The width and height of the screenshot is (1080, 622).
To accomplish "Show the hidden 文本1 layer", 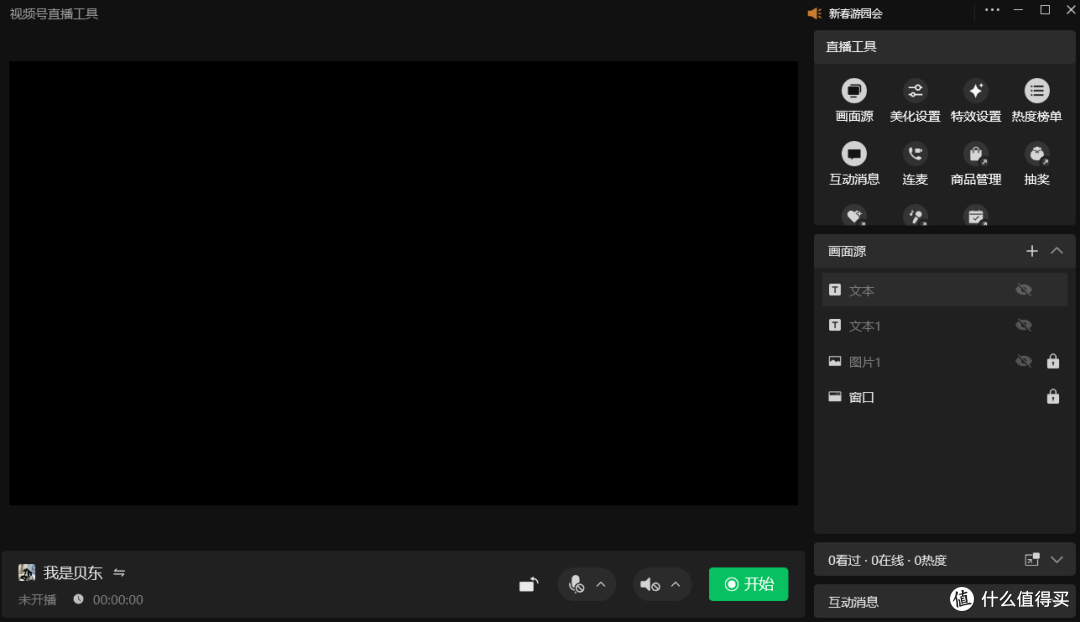I will pos(1024,325).
